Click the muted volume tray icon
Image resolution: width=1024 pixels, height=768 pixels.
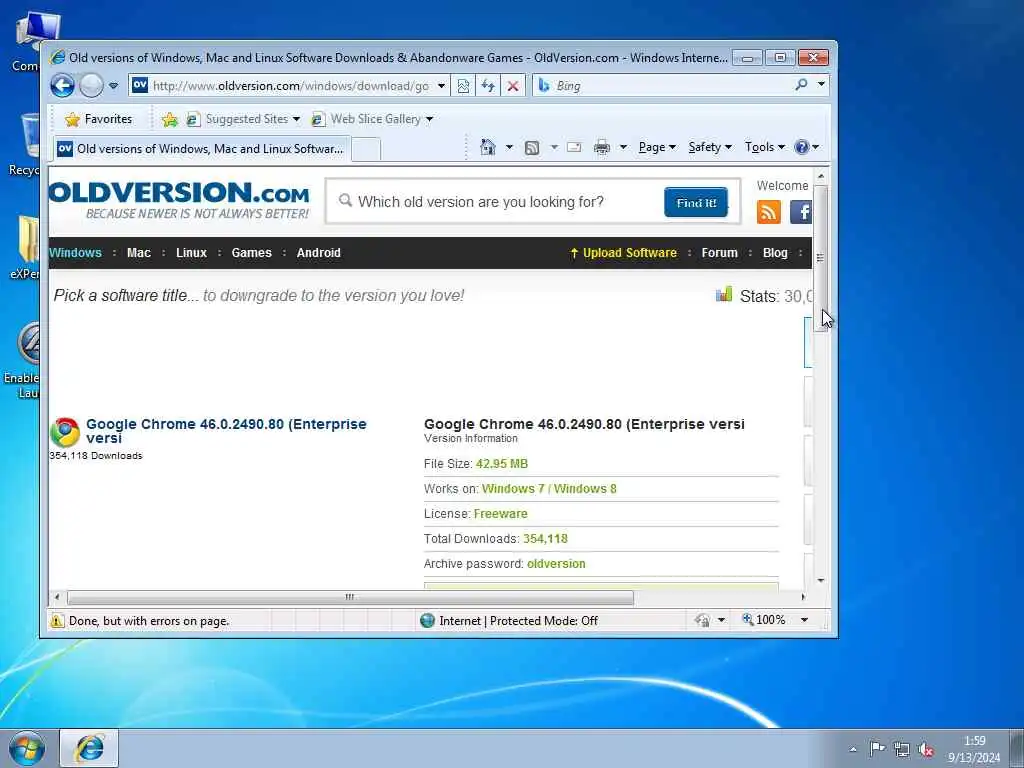coord(925,749)
